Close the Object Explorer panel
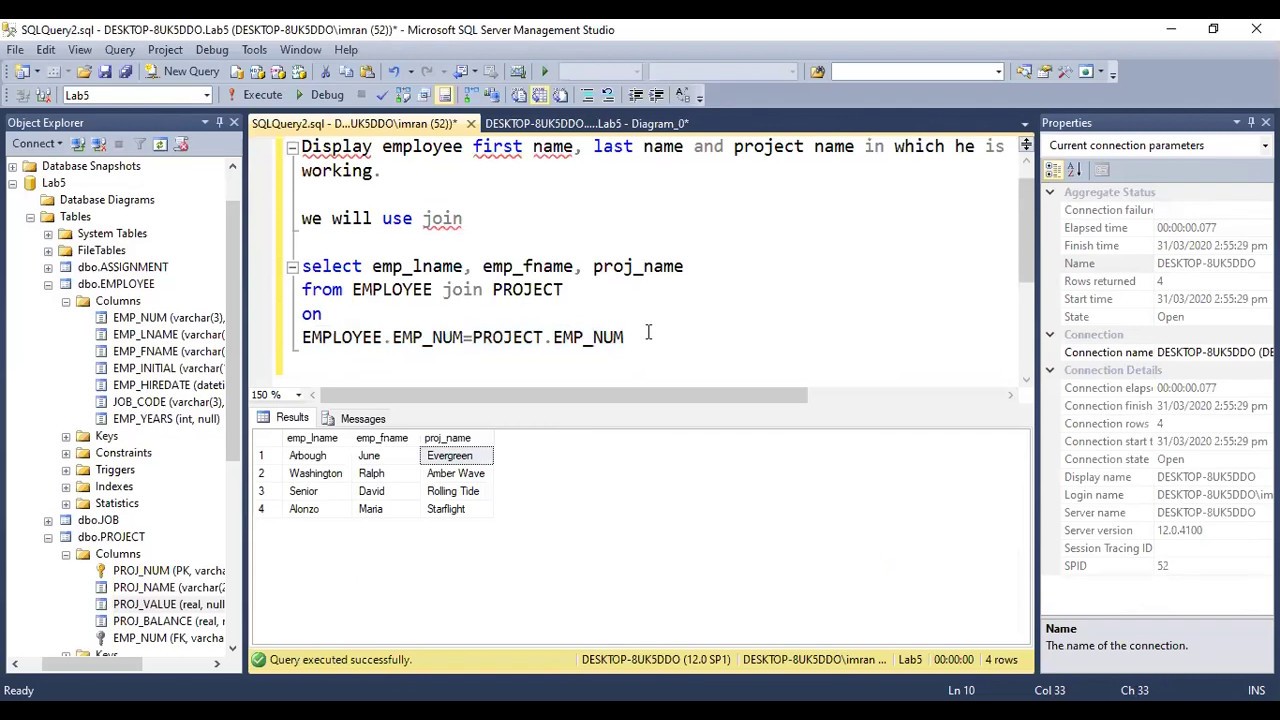Viewport: 1280px width, 720px height. click(x=234, y=122)
